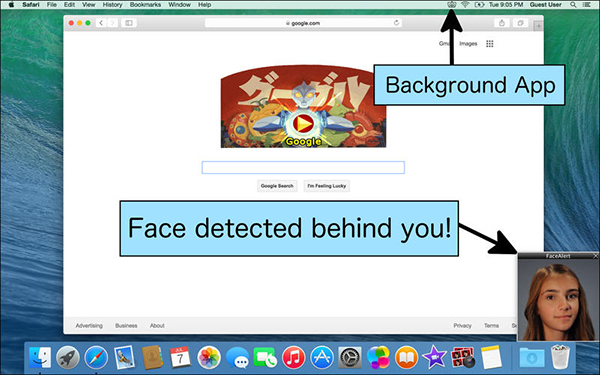Click the FaceAlert detected face image
The height and width of the screenshot is (375, 600).
pos(558,300)
